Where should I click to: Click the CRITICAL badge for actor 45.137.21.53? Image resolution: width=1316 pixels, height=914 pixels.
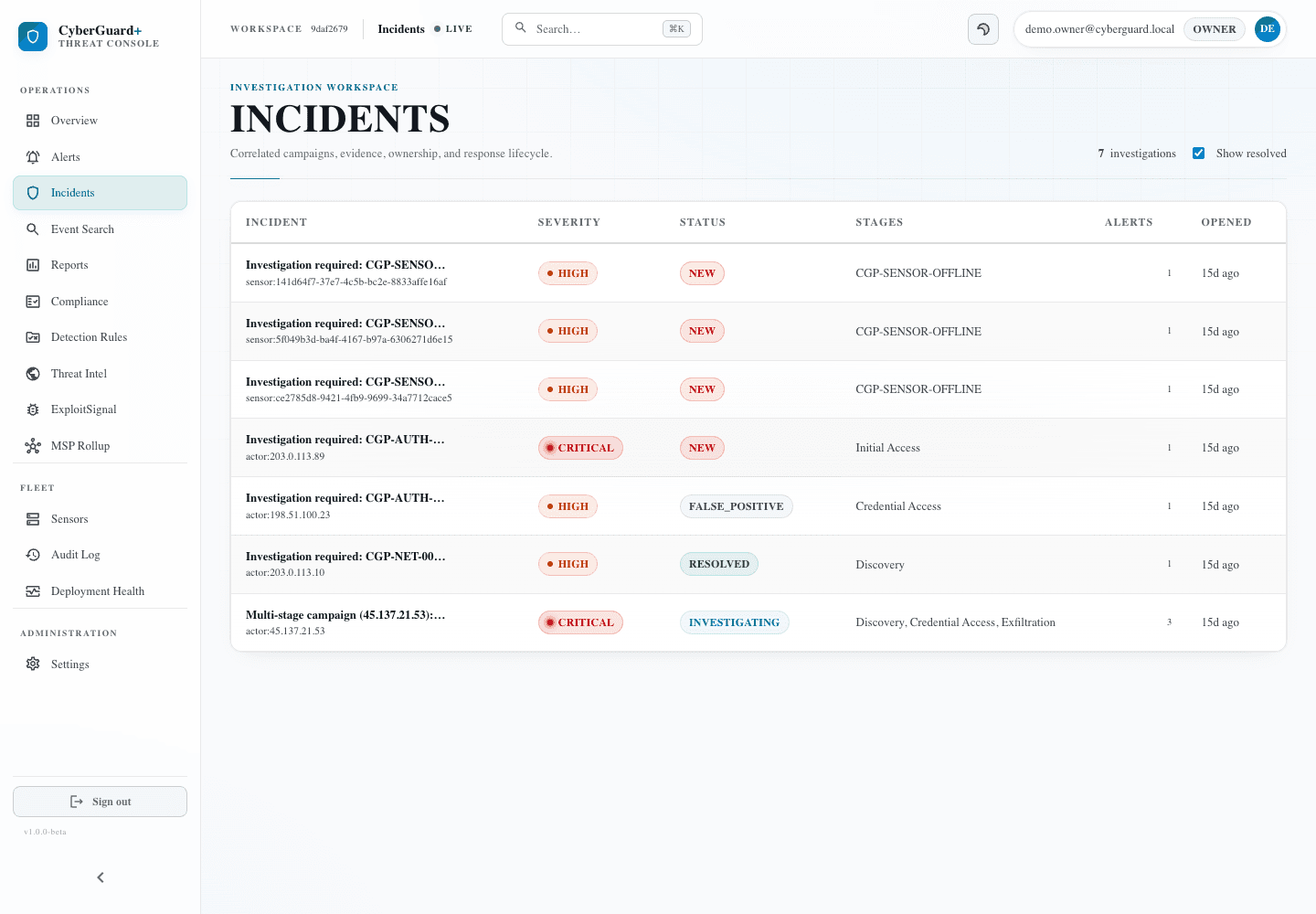(580, 622)
